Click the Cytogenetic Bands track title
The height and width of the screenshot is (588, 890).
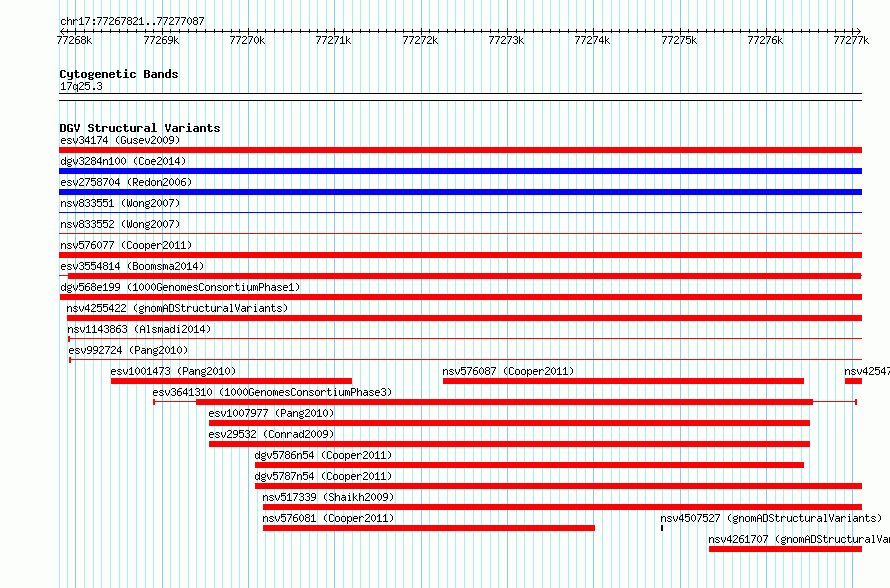(119, 74)
